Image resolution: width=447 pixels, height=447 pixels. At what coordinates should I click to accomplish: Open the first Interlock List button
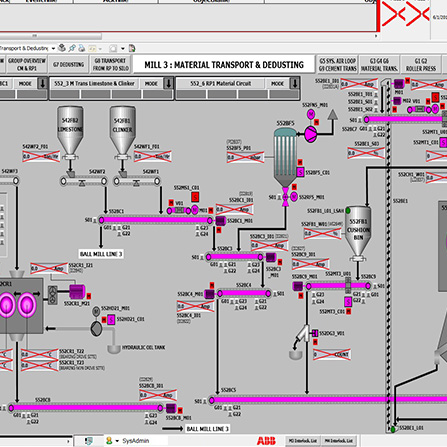303,441
